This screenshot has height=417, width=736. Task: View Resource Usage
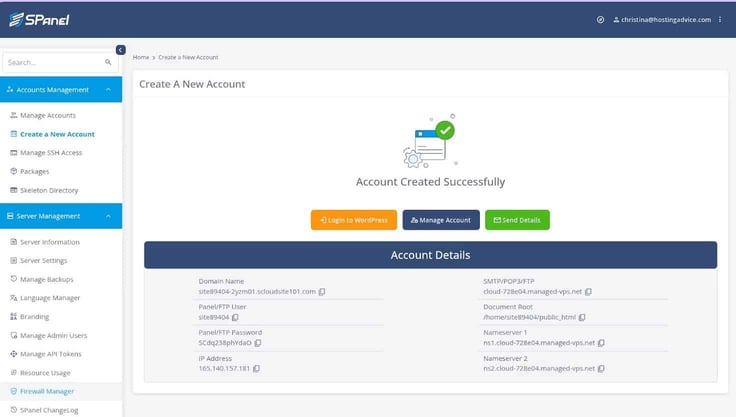45,372
